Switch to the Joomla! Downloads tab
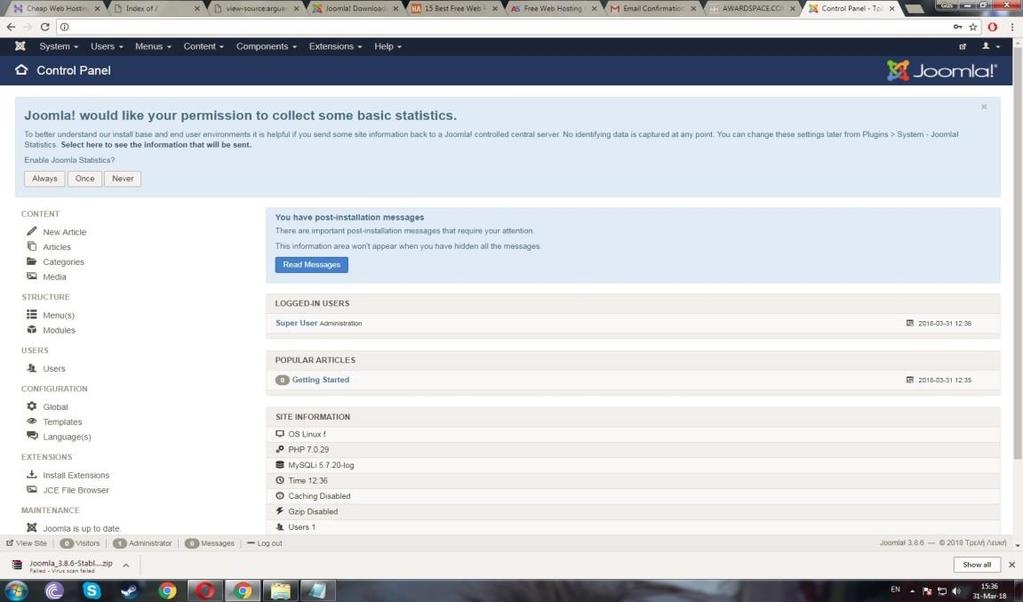This screenshot has height=602, width=1023. tap(354, 8)
